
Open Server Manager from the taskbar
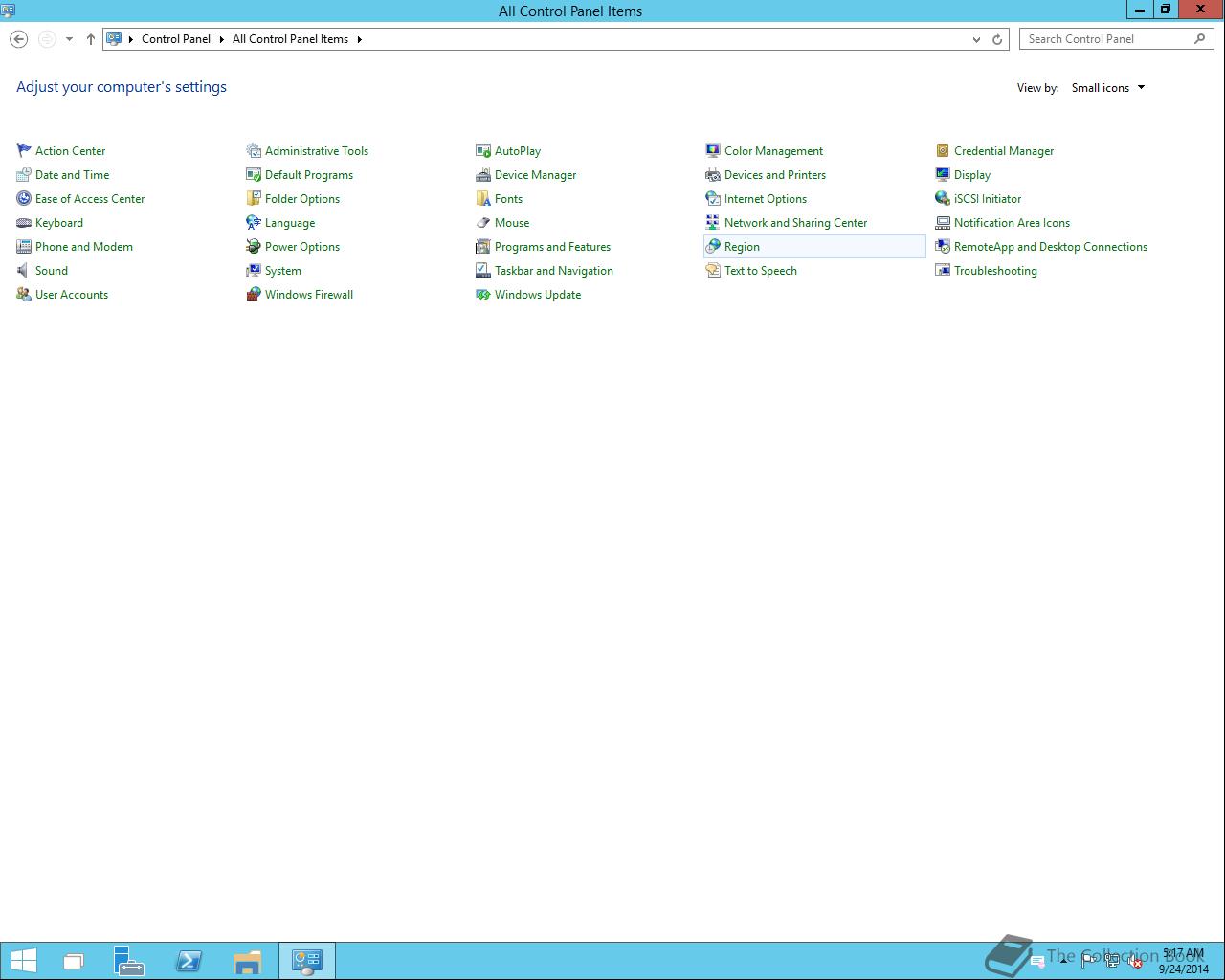point(128,961)
